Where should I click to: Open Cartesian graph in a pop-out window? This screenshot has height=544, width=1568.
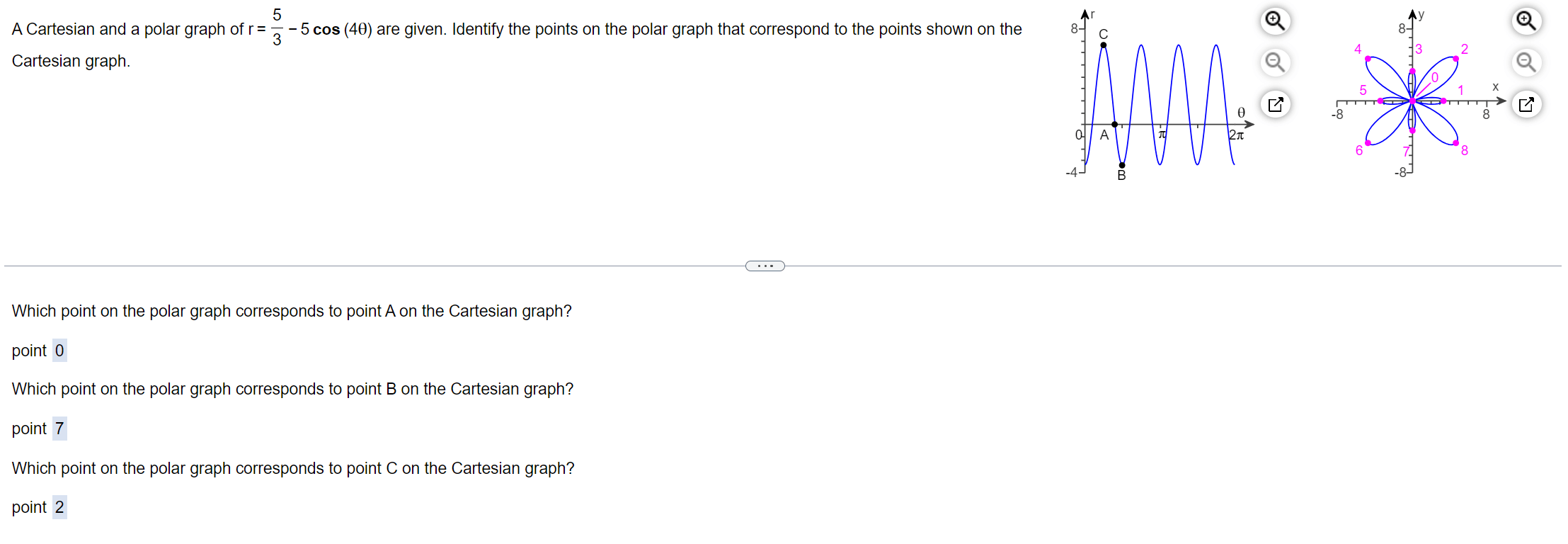[x=1275, y=105]
